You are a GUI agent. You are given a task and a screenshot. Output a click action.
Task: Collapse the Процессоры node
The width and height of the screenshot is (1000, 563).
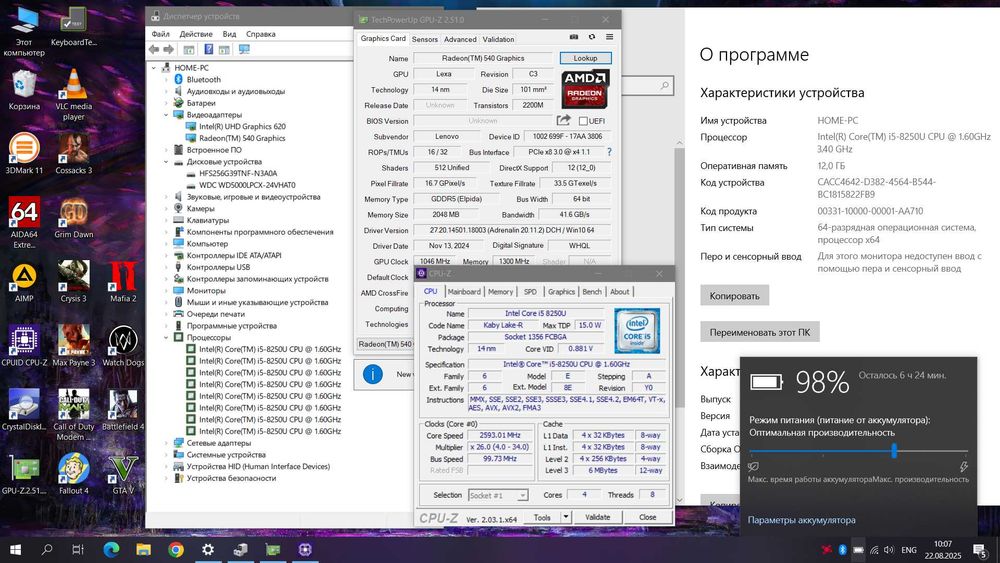(166, 337)
